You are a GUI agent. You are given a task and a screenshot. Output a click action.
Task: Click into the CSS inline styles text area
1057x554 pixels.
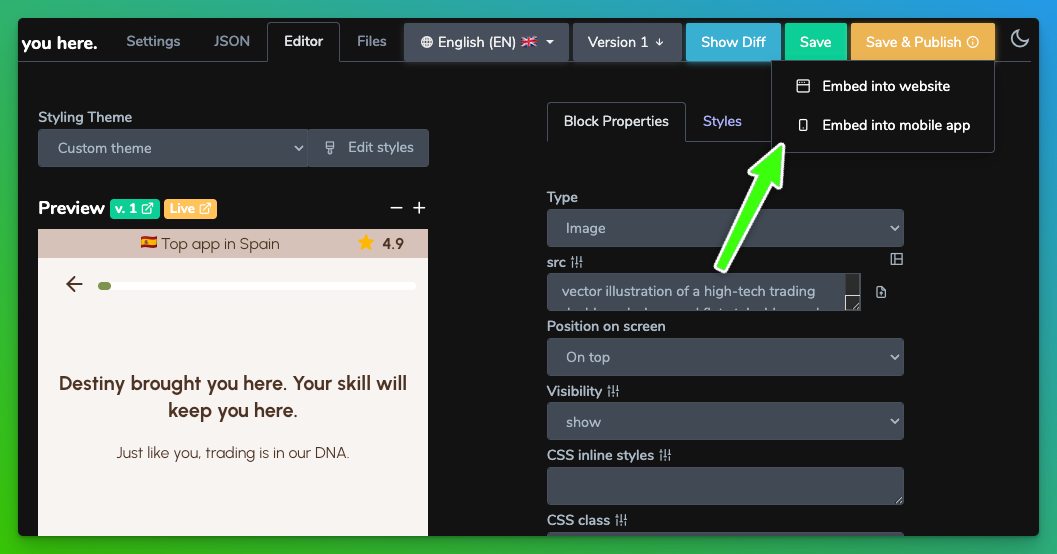pos(725,486)
